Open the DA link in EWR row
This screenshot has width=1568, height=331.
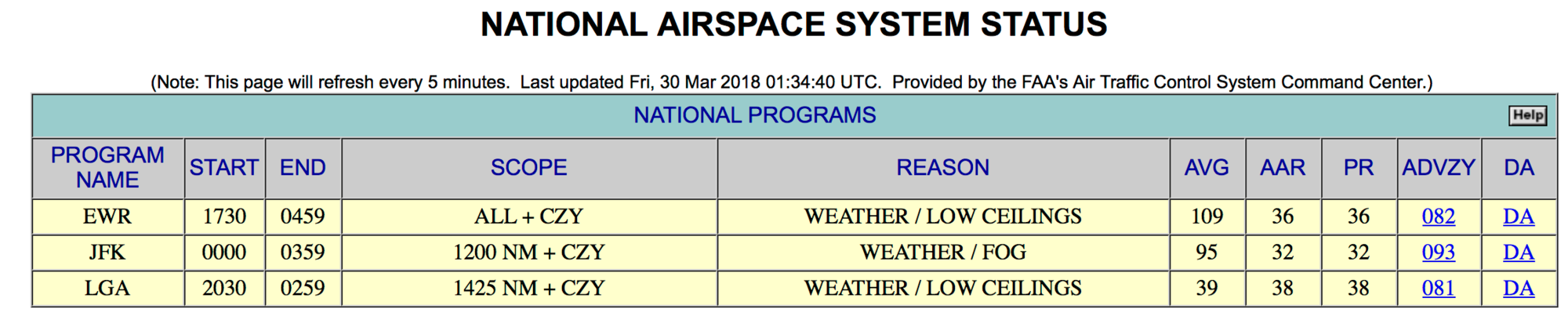pyautogui.click(x=1518, y=216)
